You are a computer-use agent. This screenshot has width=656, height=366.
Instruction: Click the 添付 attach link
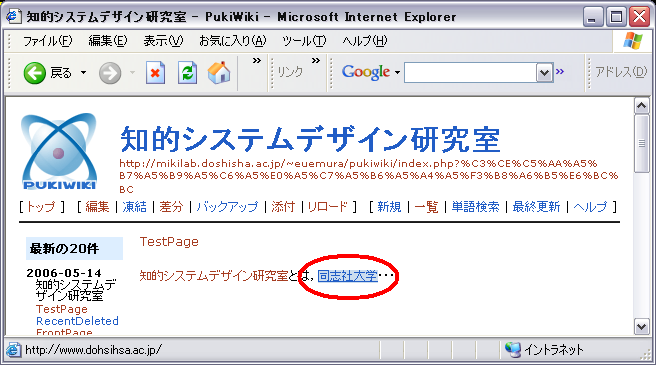[283, 207]
